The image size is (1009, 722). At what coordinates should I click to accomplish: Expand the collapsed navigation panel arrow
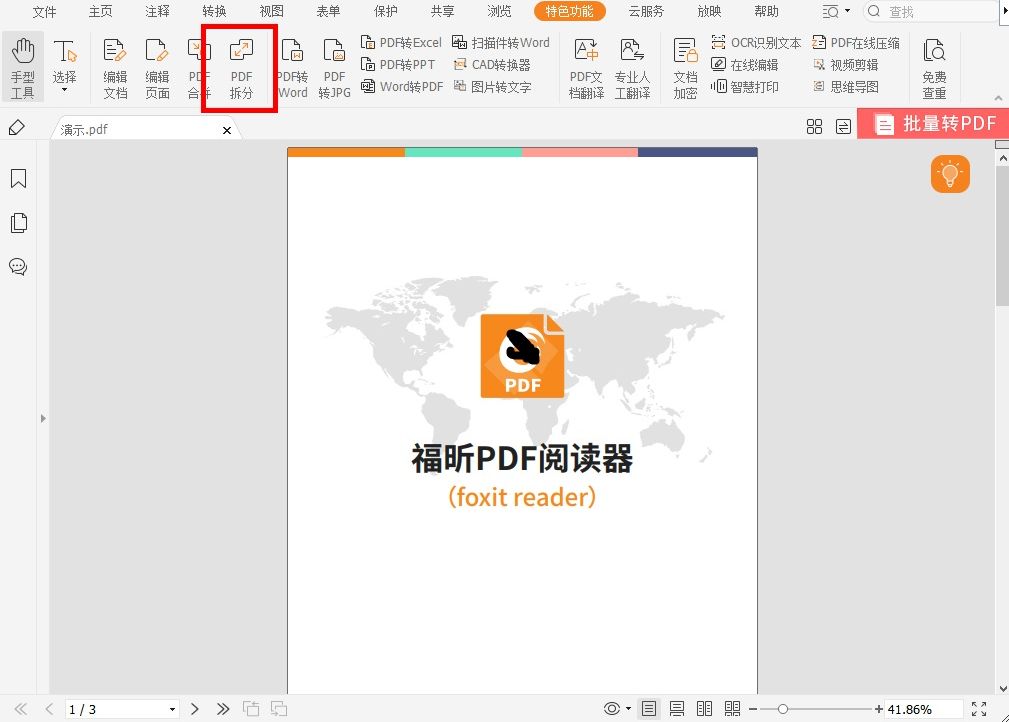(43, 419)
